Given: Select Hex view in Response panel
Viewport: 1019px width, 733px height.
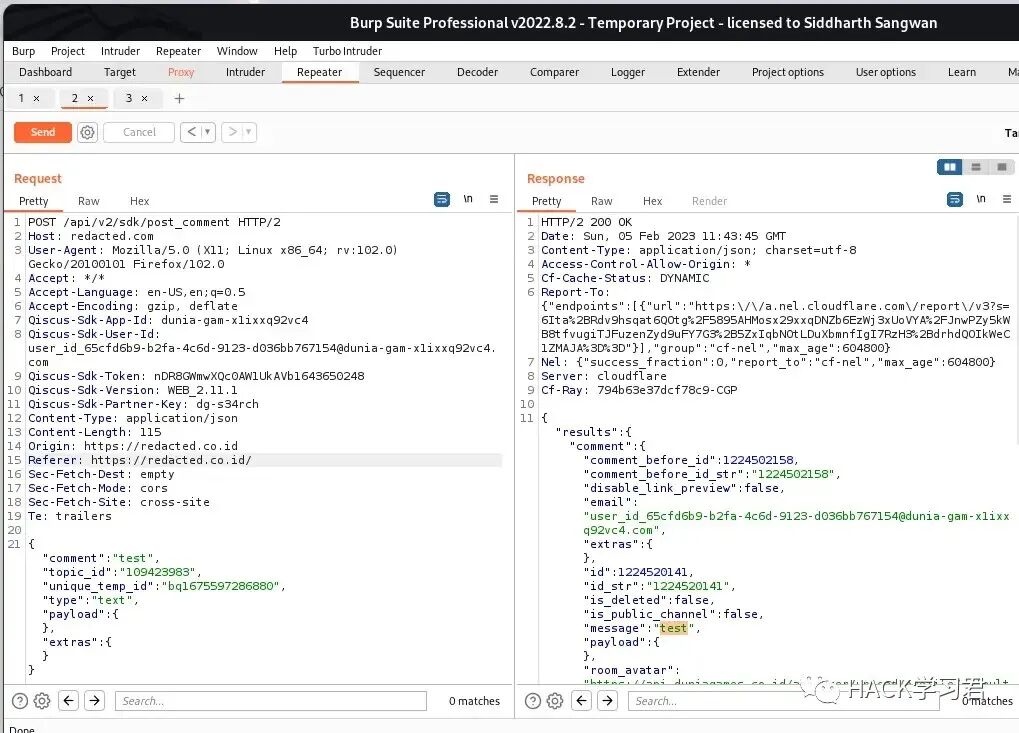Looking at the screenshot, I should tap(652, 201).
